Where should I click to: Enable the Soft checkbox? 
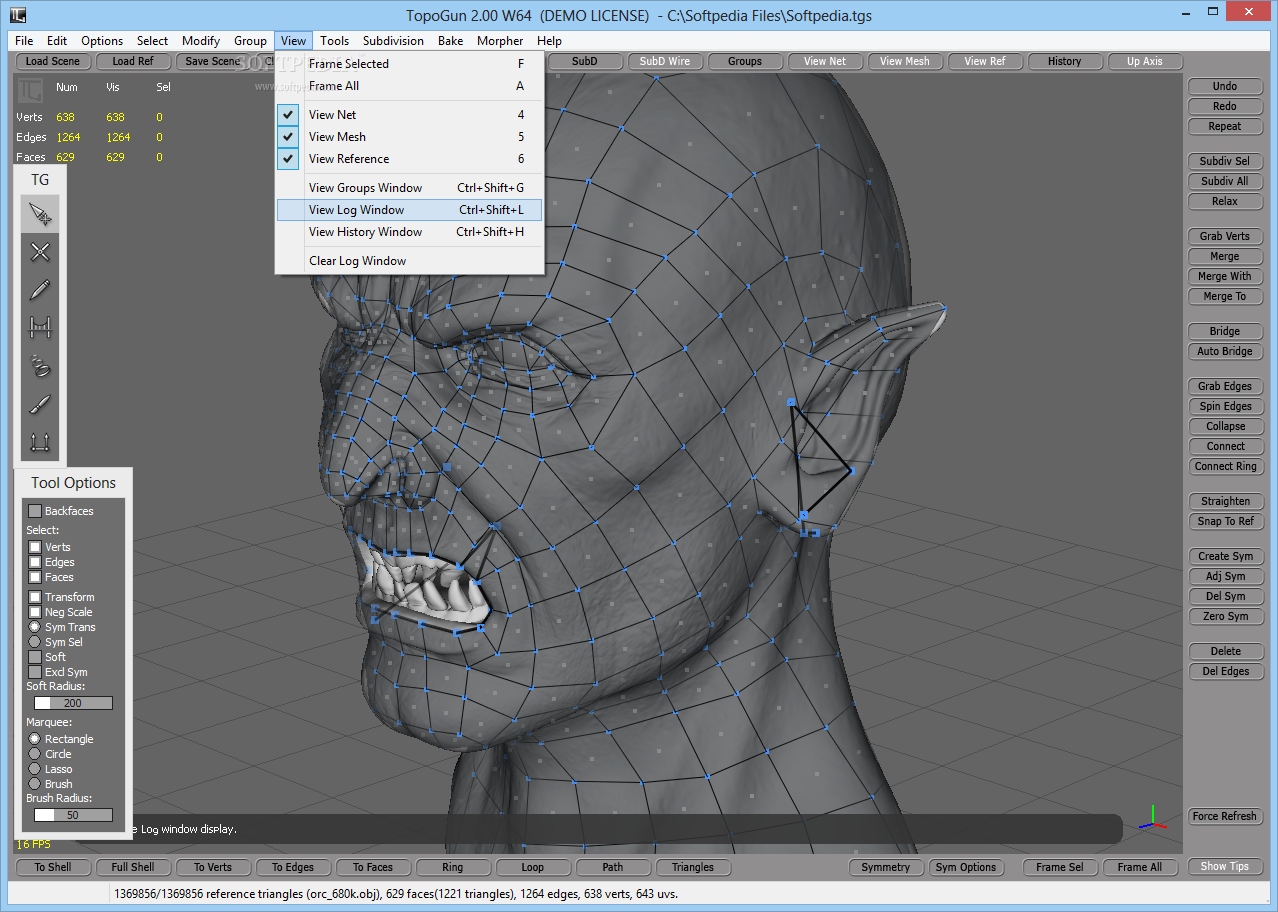coord(35,657)
